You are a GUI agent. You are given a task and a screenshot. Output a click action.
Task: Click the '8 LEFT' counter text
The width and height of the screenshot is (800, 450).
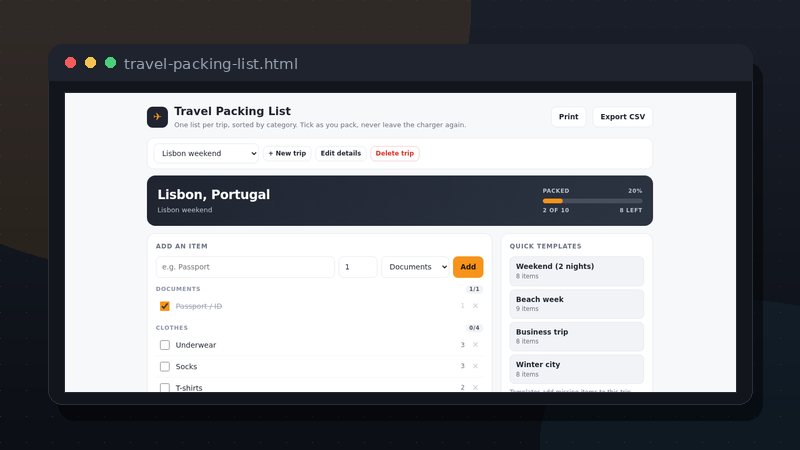click(631, 210)
